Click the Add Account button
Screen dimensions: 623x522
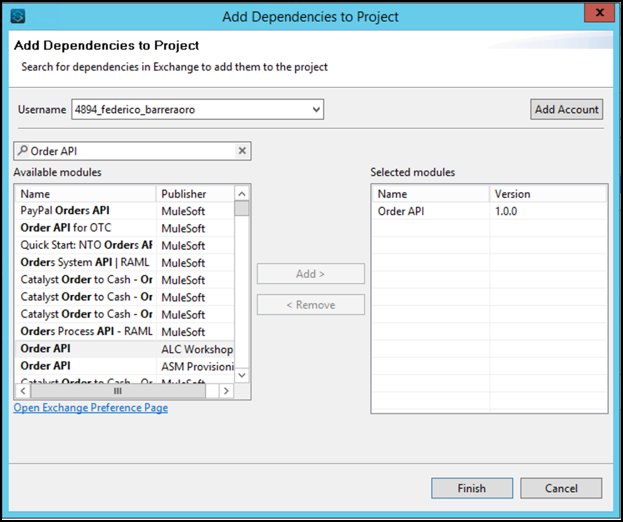point(566,109)
